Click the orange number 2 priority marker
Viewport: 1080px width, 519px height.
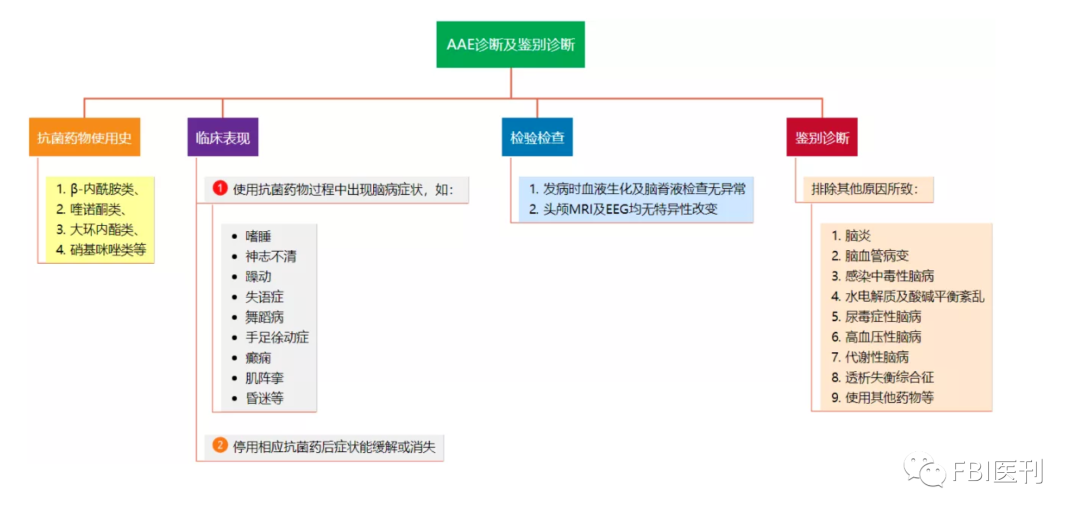pyautogui.click(x=220, y=446)
